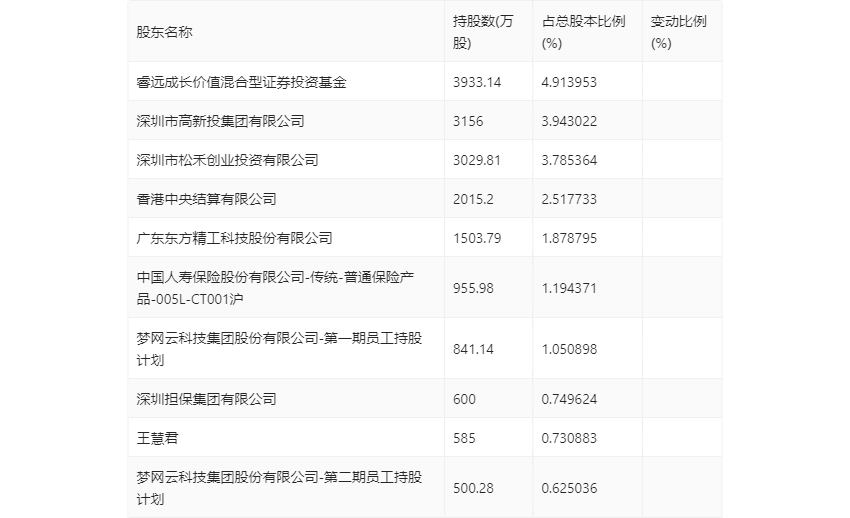Select 睿远成长价值混合型证券投资基金 shareholder name
This screenshot has height=518, width=850.
tap(241, 82)
